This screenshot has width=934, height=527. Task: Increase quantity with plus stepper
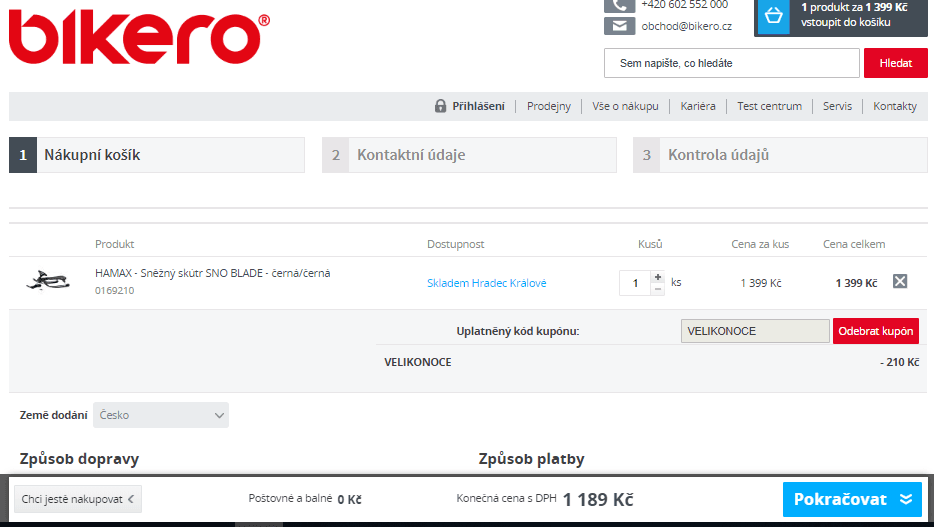click(x=657, y=277)
